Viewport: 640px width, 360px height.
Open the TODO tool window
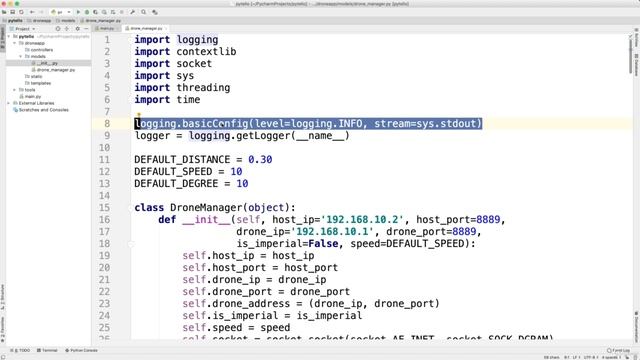(x=20, y=350)
